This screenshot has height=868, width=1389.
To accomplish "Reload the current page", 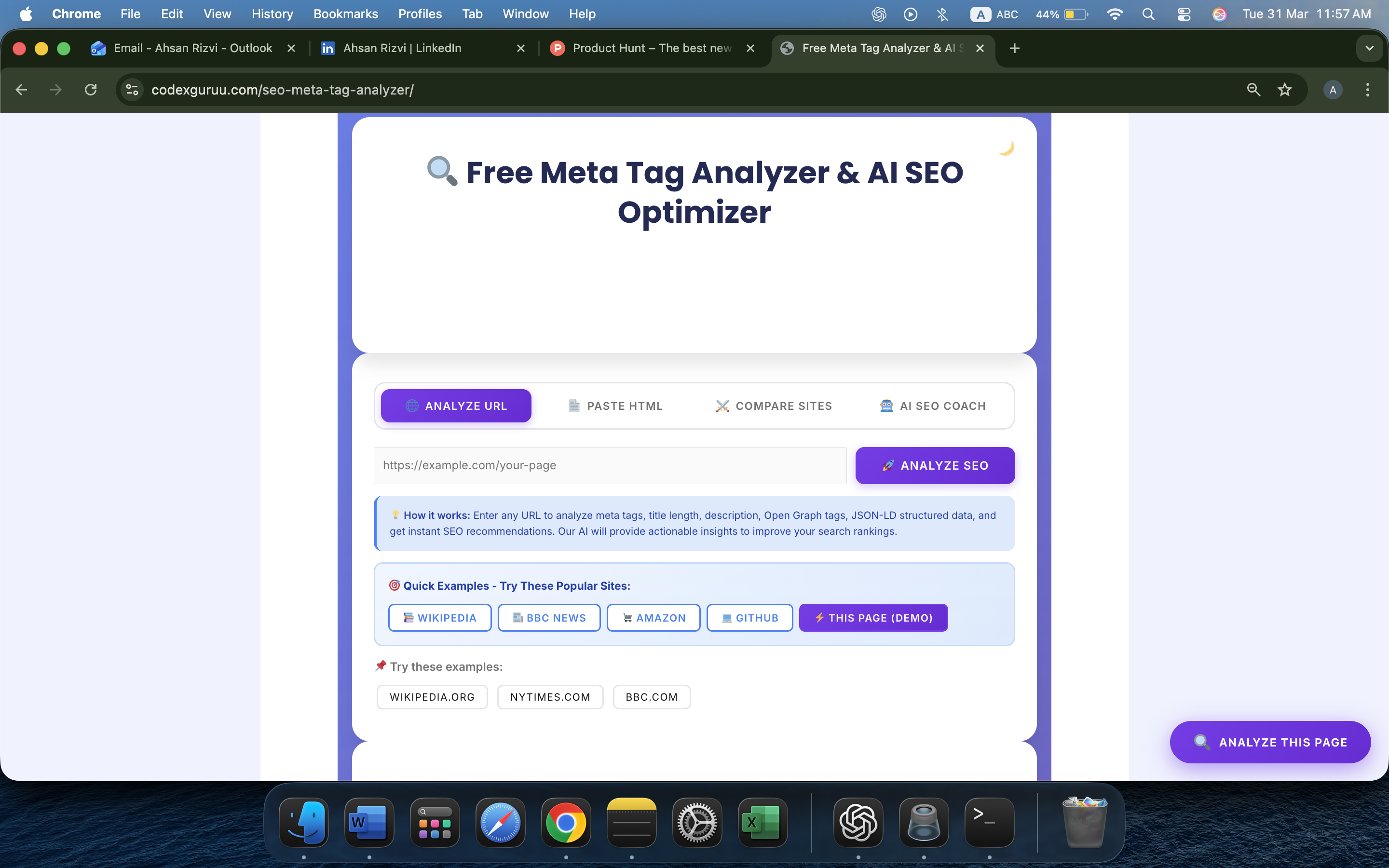I will pyautogui.click(x=91, y=90).
